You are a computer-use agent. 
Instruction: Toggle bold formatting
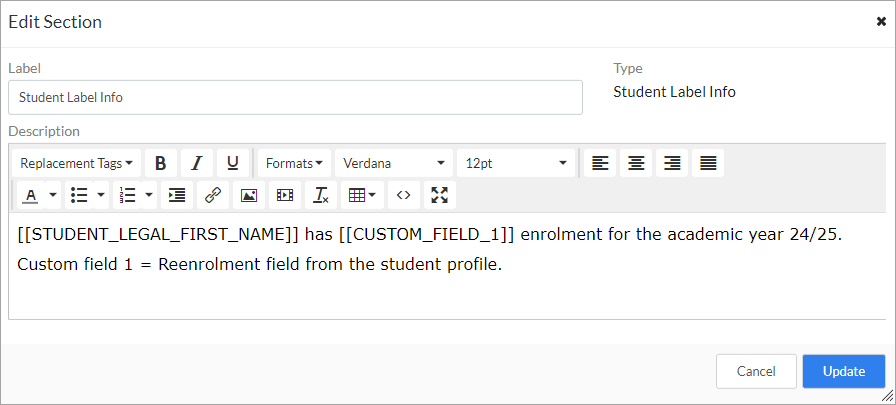coord(160,163)
